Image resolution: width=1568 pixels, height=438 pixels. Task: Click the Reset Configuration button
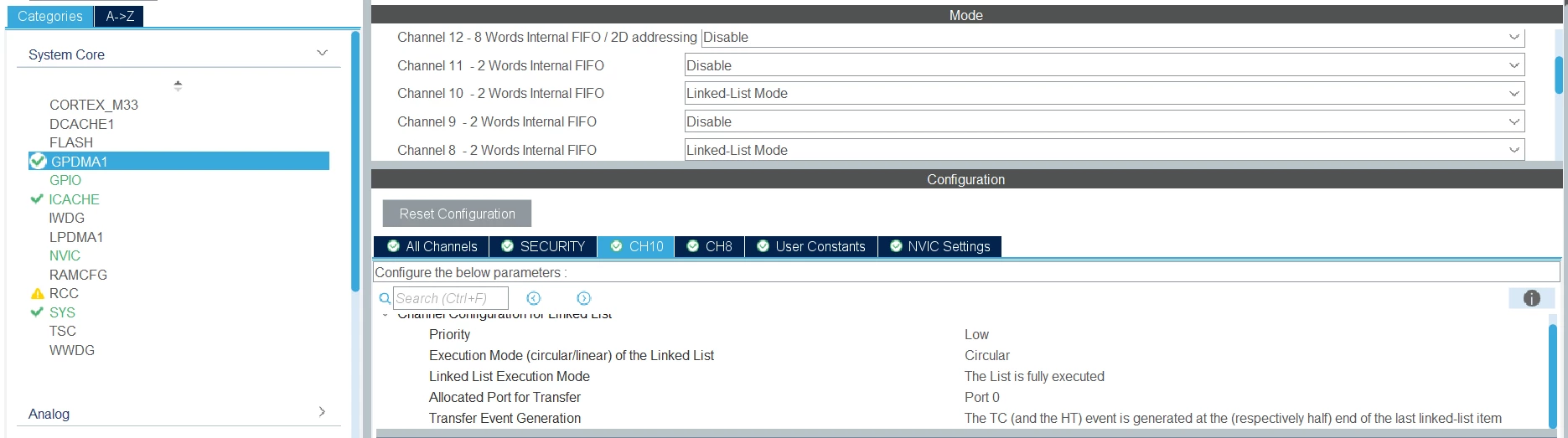[457, 214]
